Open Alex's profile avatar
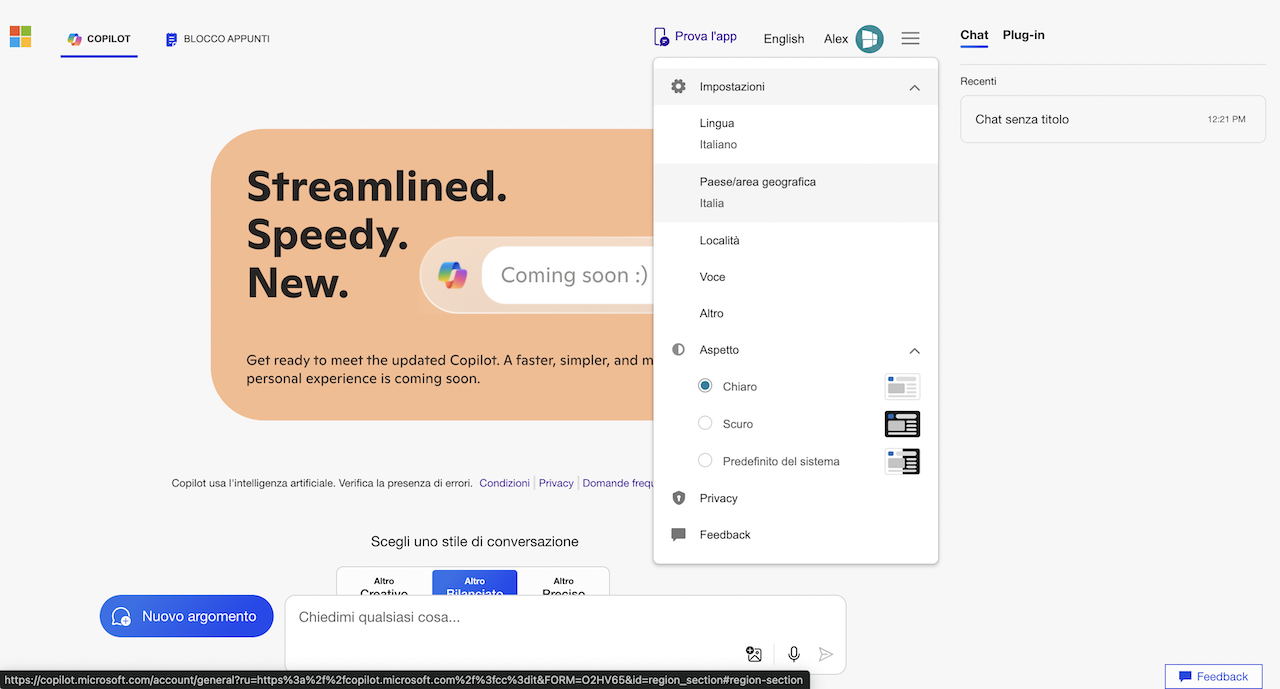The height and width of the screenshot is (689, 1280). (869, 39)
